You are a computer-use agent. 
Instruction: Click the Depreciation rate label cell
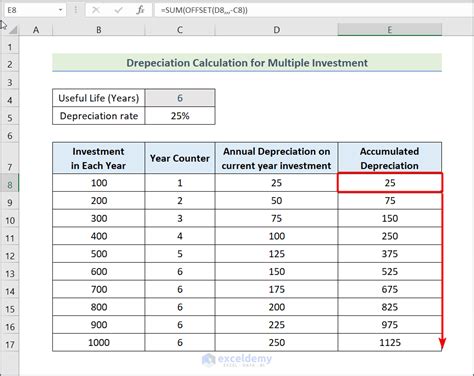99,116
